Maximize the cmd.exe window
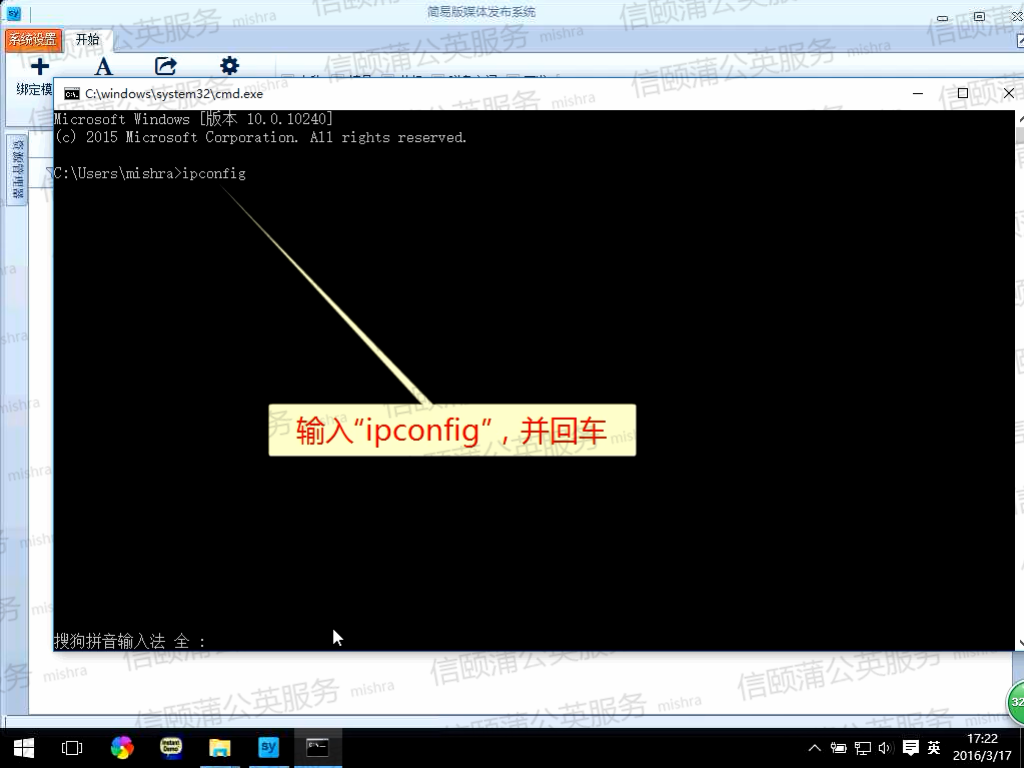Image resolution: width=1024 pixels, height=768 pixels. (x=962, y=93)
